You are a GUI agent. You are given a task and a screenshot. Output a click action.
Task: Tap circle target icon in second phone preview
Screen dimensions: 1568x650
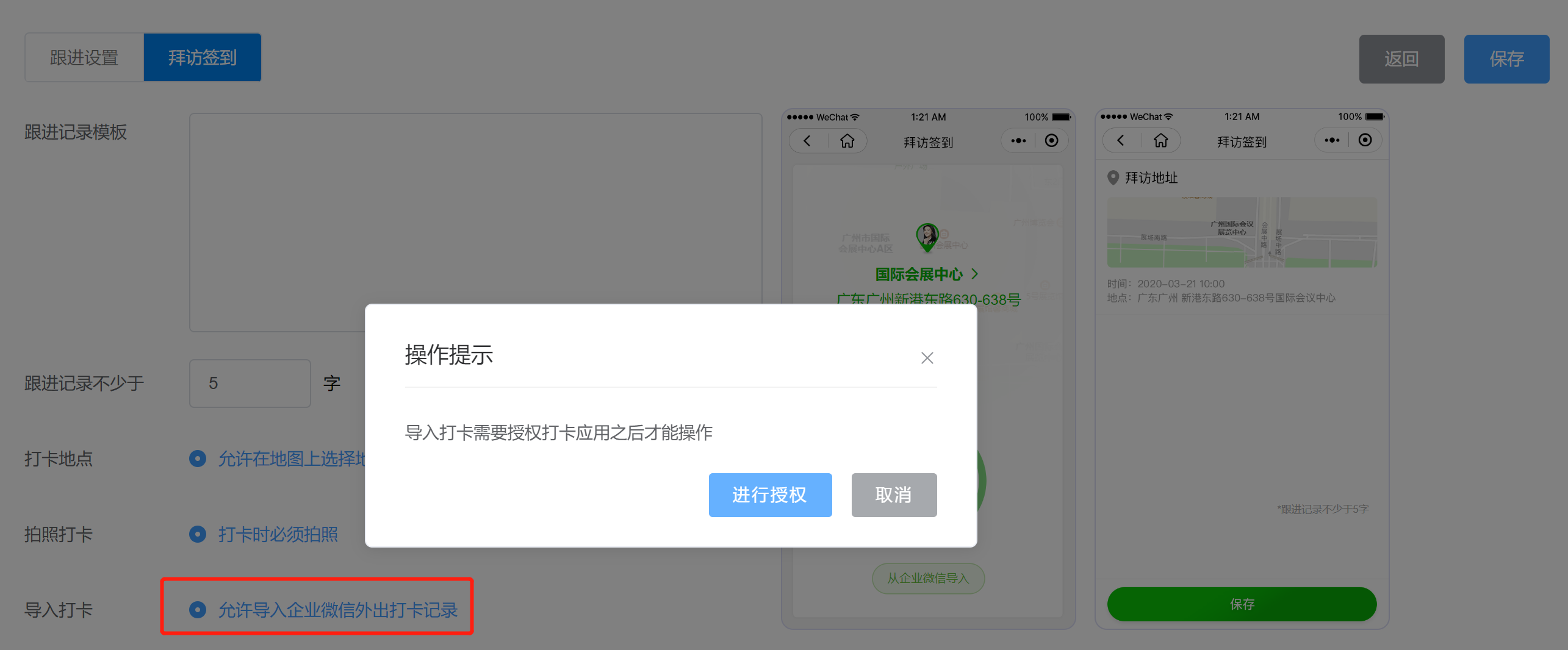(x=1365, y=140)
